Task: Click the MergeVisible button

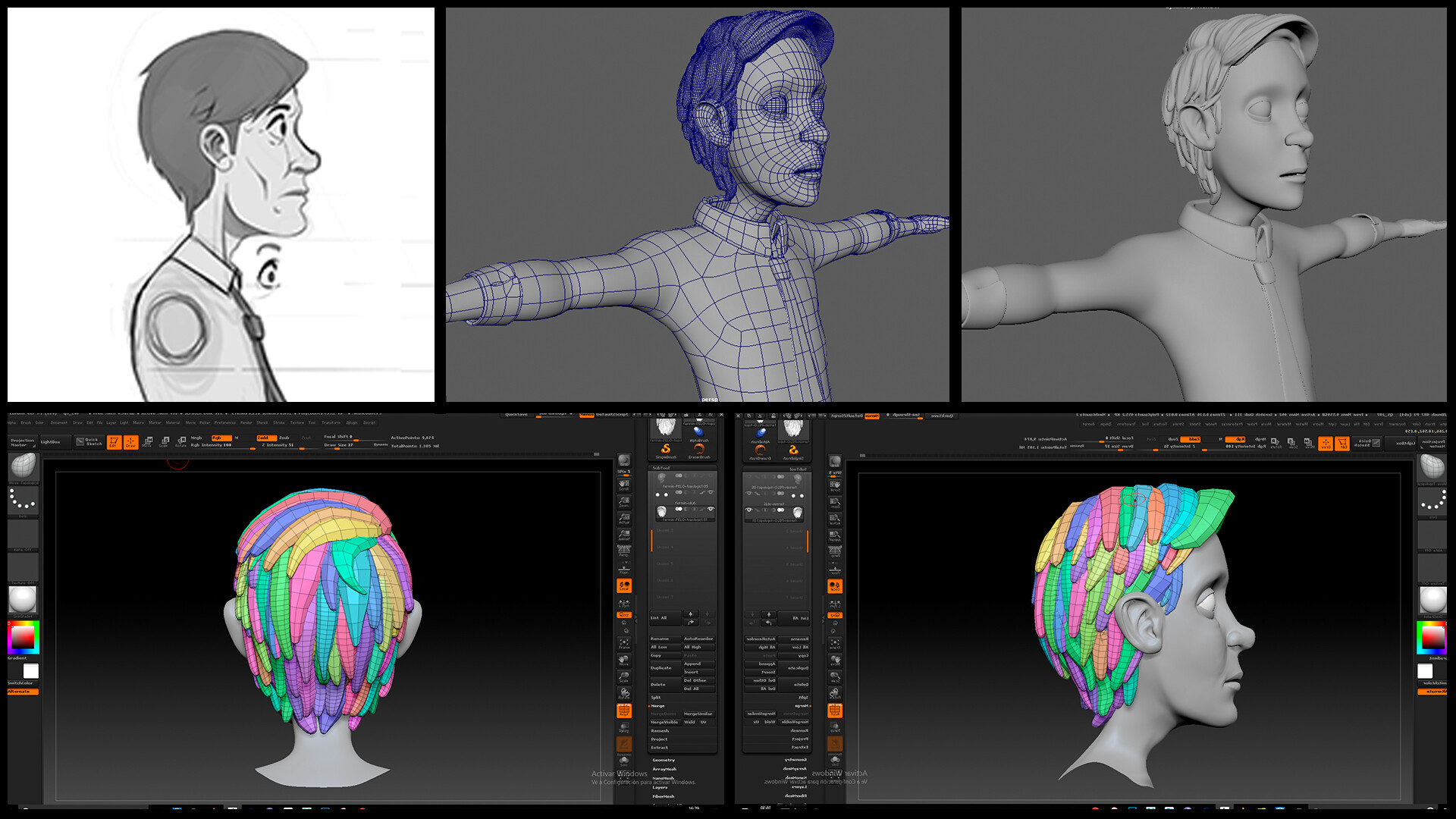Action: coord(664,722)
